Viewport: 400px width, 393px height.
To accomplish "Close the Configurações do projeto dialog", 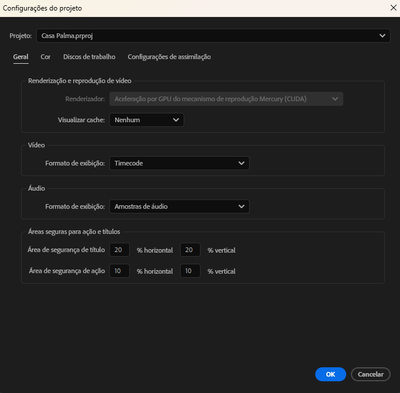I will pyautogui.click(x=393, y=8).
